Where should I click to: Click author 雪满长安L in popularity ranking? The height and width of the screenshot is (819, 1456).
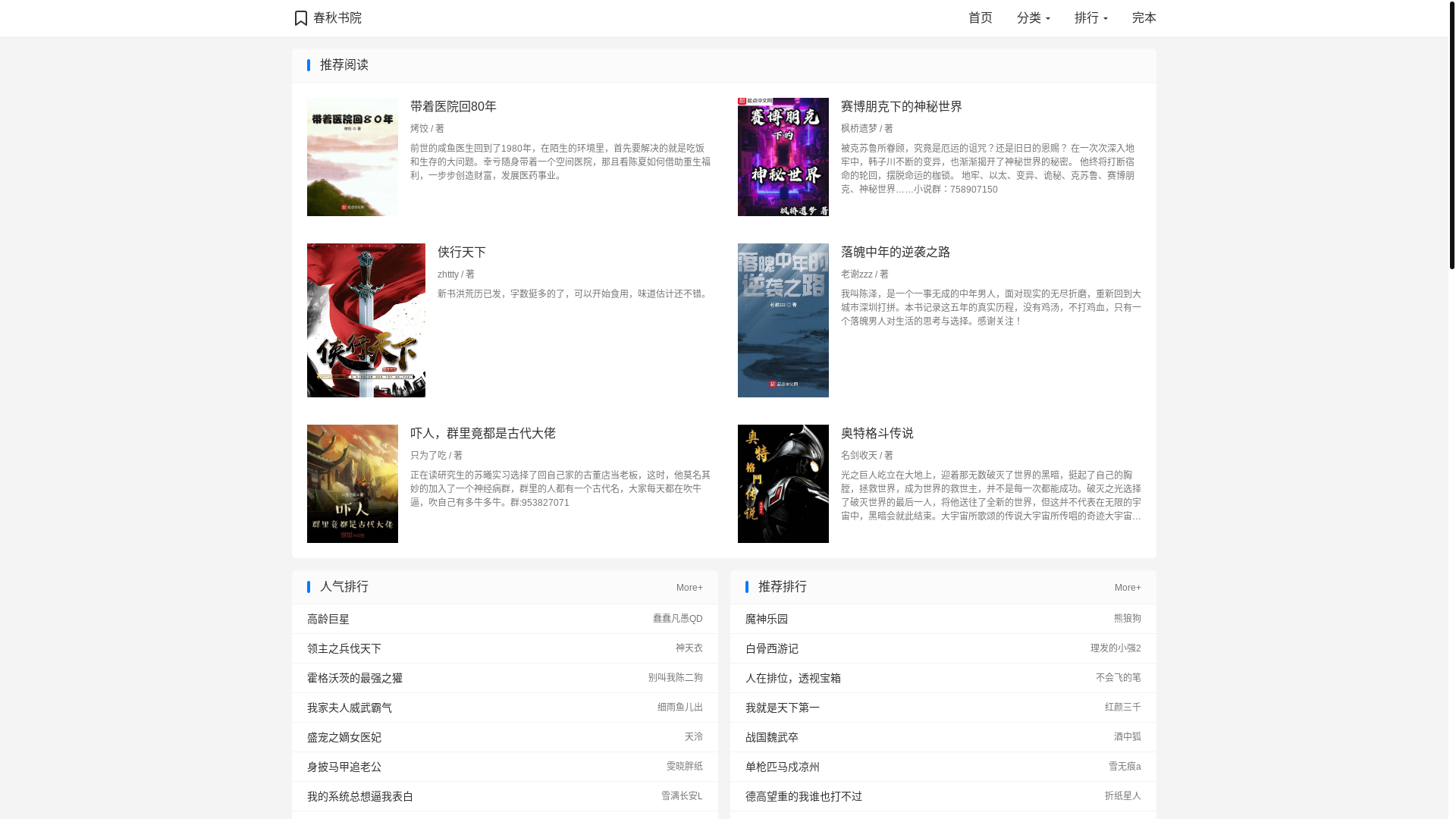[x=682, y=796]
